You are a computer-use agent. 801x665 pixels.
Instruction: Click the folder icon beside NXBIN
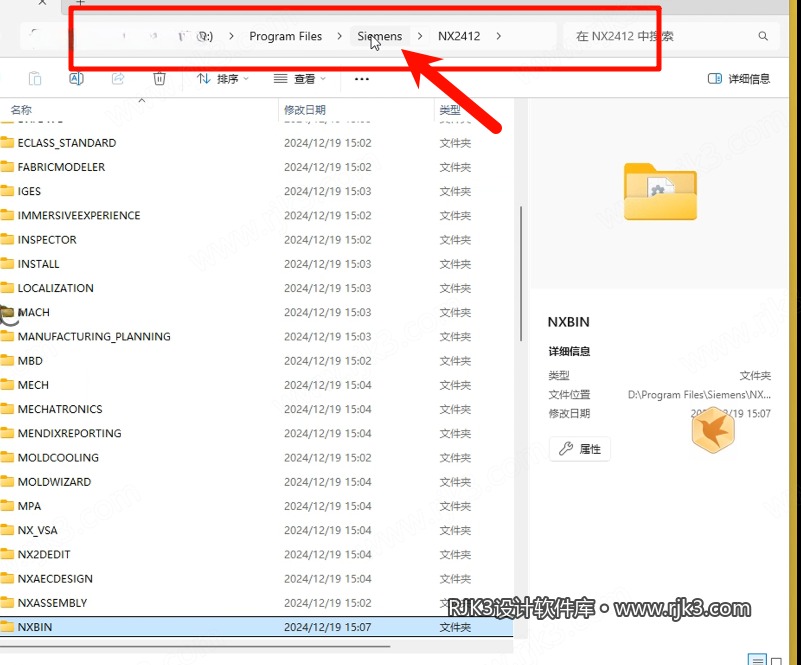tap(7, 627)
